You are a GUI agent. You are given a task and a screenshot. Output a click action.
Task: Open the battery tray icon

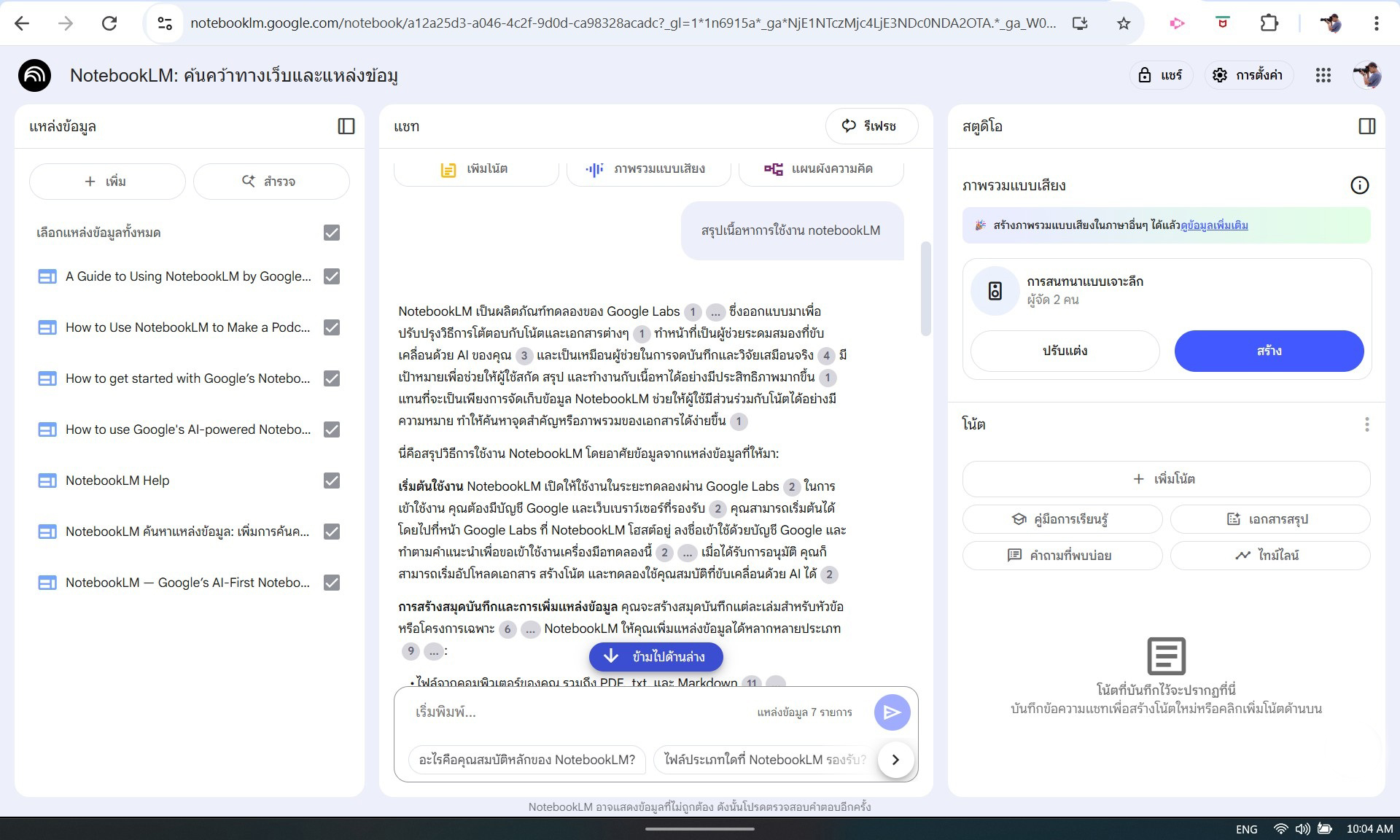[1325, 829]
